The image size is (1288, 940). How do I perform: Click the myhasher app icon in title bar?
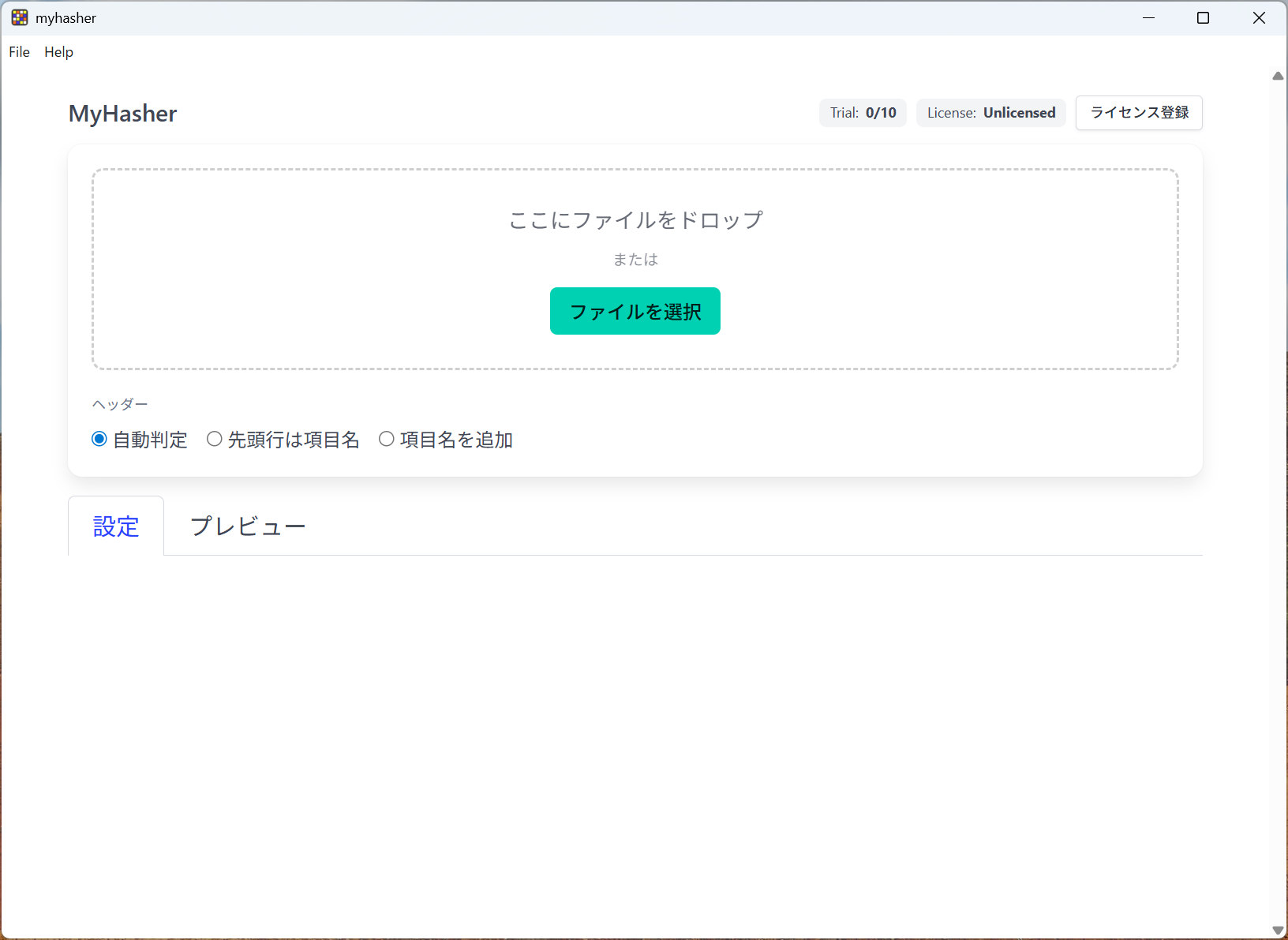tap(20, 17)
